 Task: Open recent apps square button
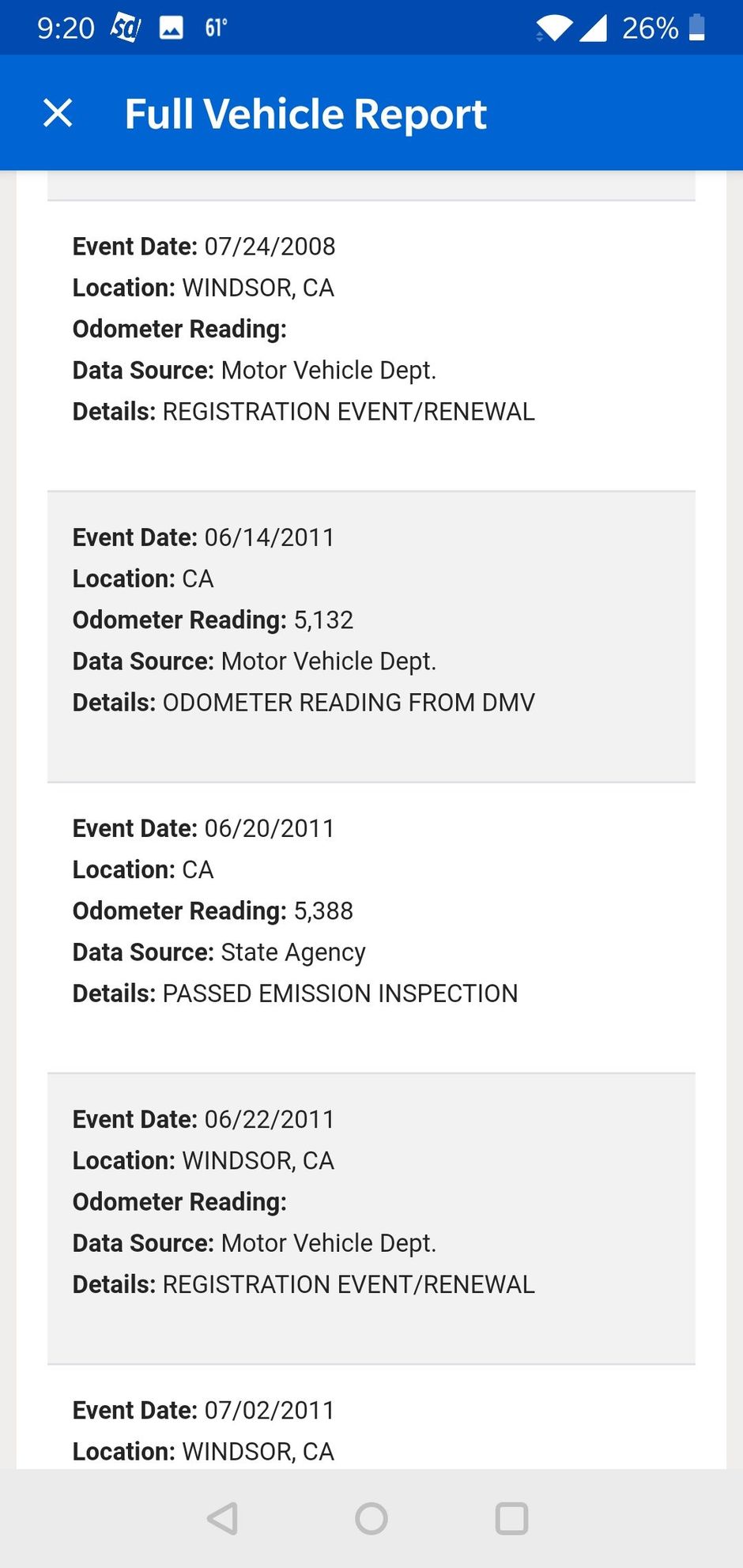(x=511, y=1518)
